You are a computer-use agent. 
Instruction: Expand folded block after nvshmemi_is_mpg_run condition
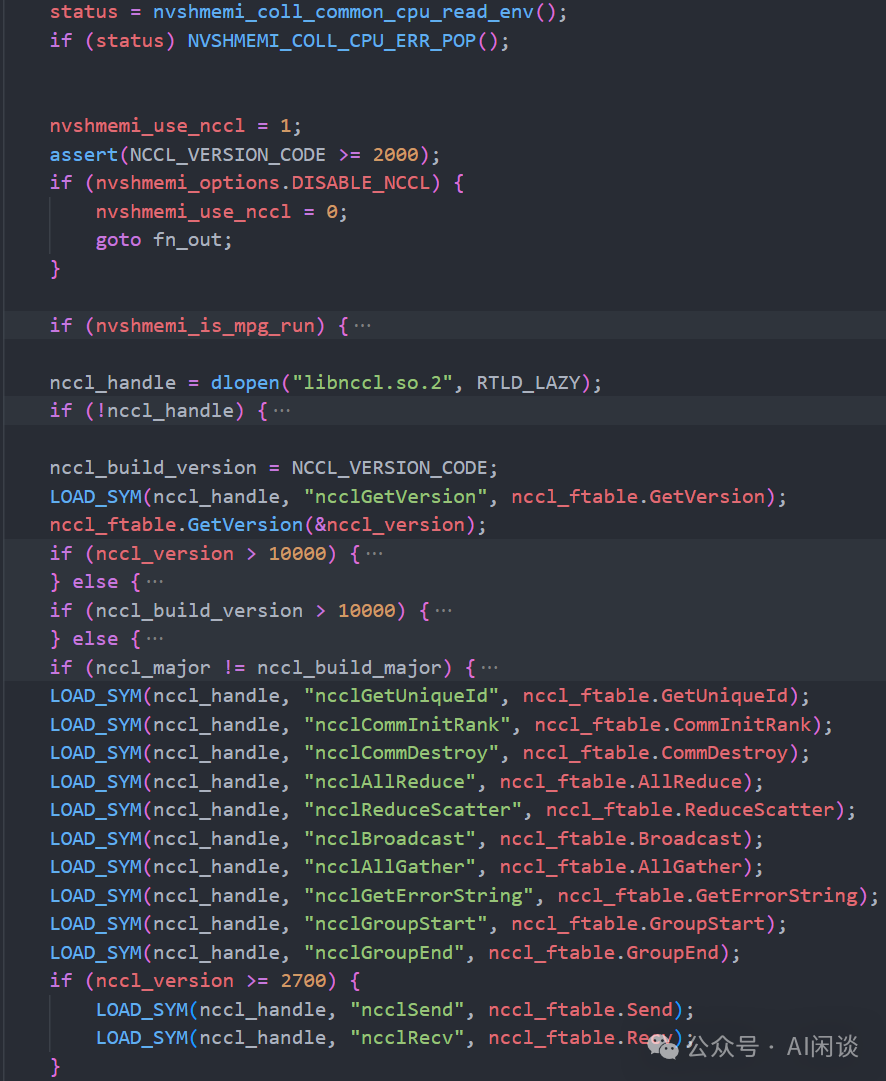click(x=362, y=325)
